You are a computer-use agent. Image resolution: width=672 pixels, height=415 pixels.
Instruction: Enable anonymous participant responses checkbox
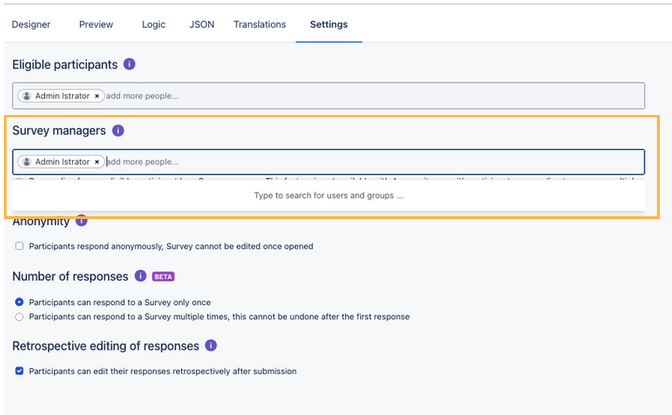[x=20, y=246]
